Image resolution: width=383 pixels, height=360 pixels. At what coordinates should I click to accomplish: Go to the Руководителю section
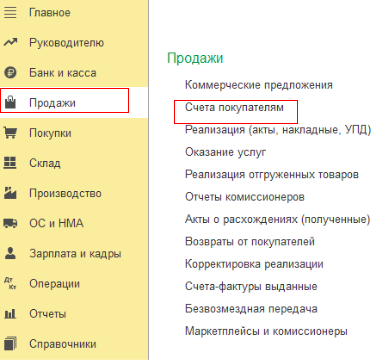click(66, 43)
